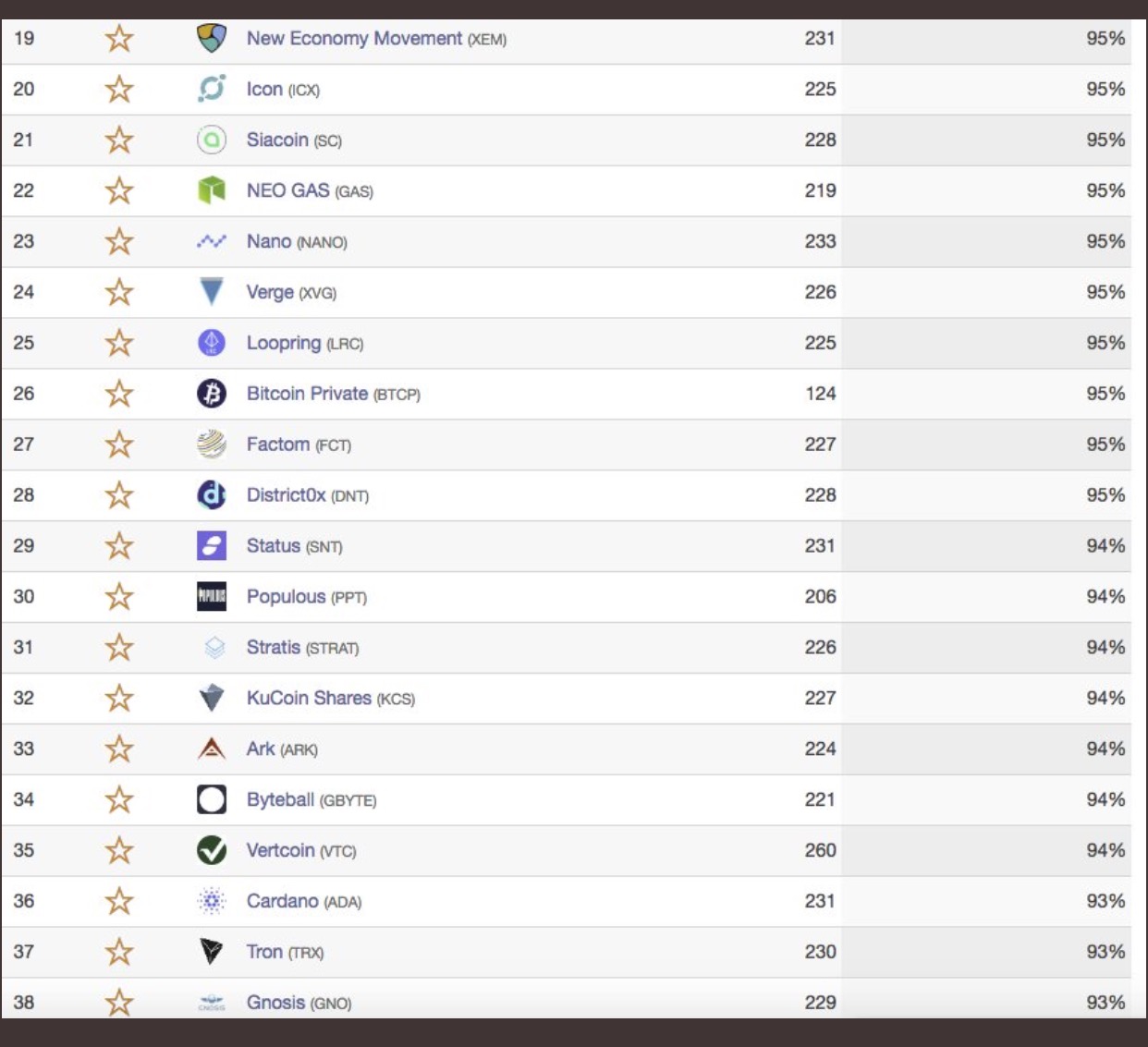Toggle the favorite star for Icon (ICX)
Screen dimensions: 1148x1047
pos(119,90)
